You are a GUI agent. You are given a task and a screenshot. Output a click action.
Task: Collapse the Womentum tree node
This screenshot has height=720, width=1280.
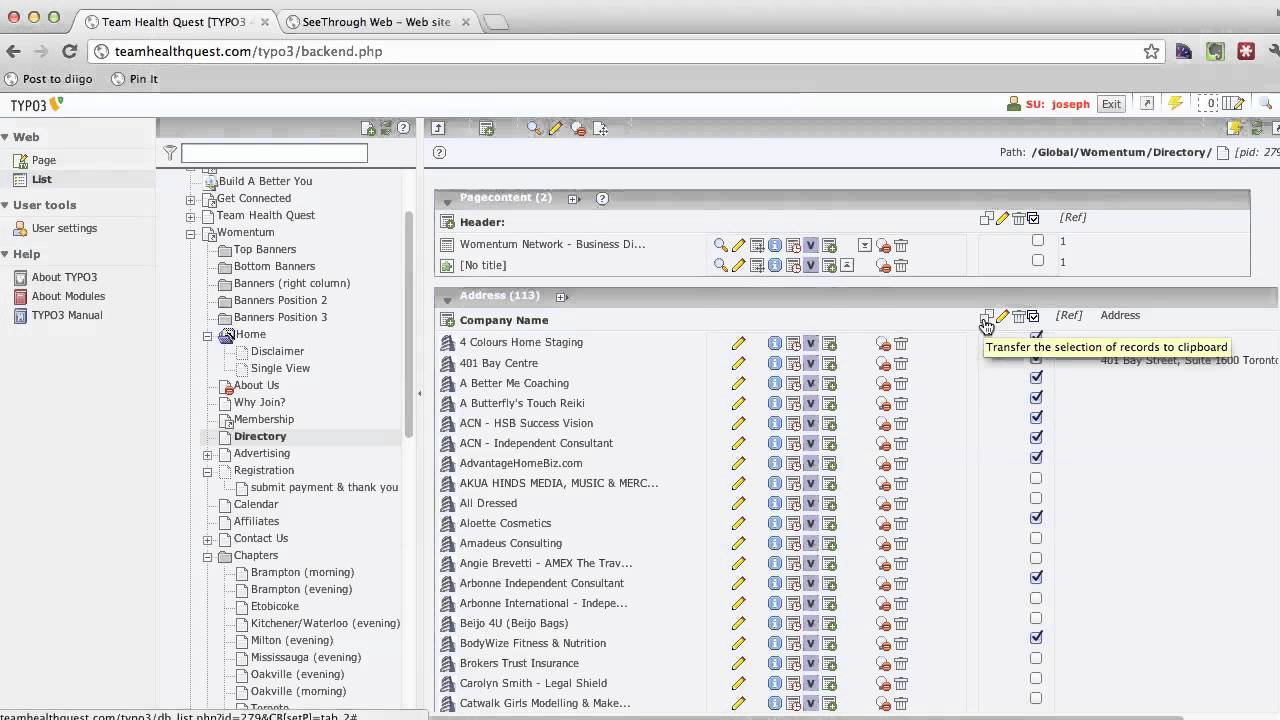(x=190, y=234)
